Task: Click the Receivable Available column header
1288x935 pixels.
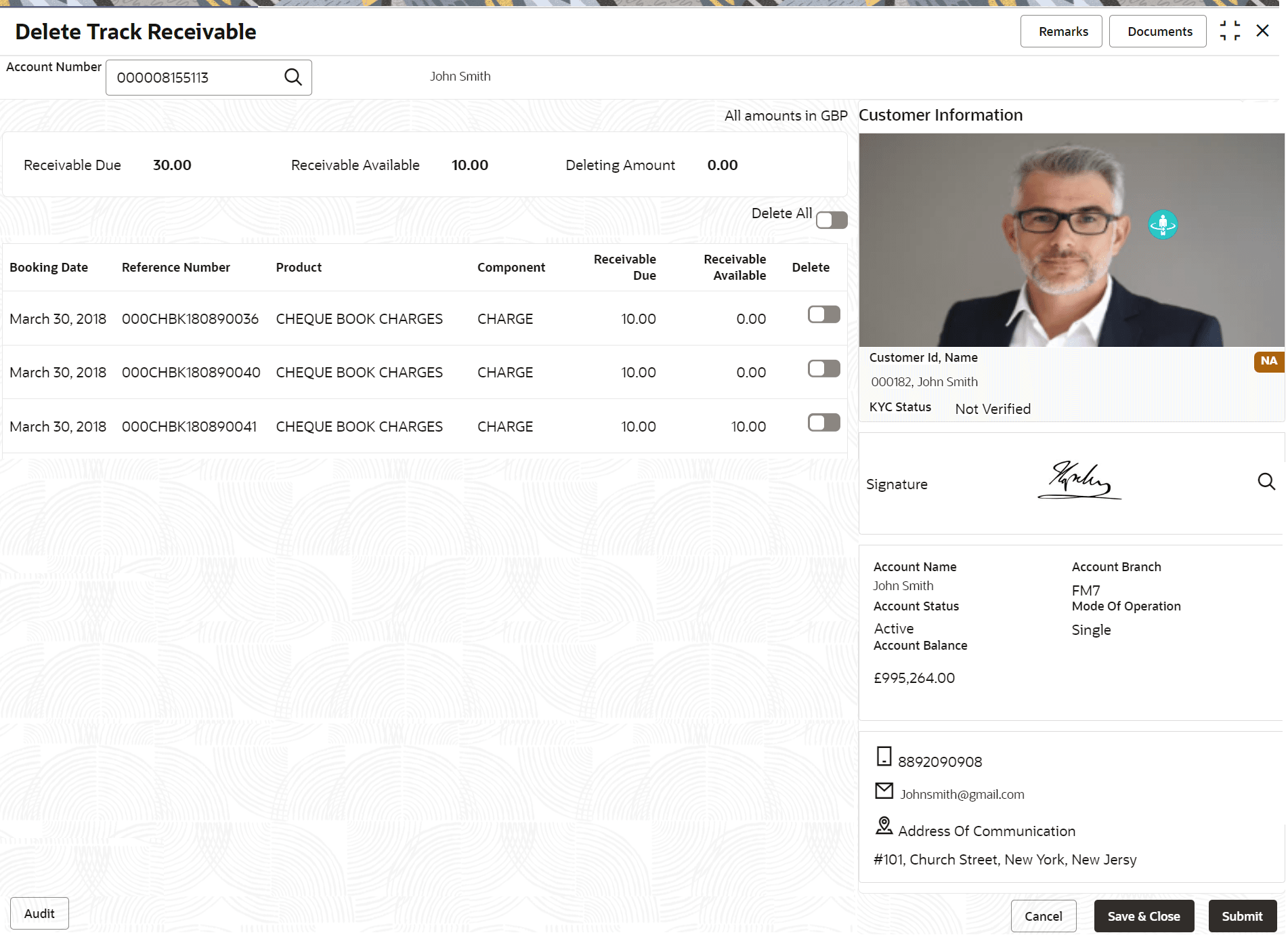Action: point(735,268)
